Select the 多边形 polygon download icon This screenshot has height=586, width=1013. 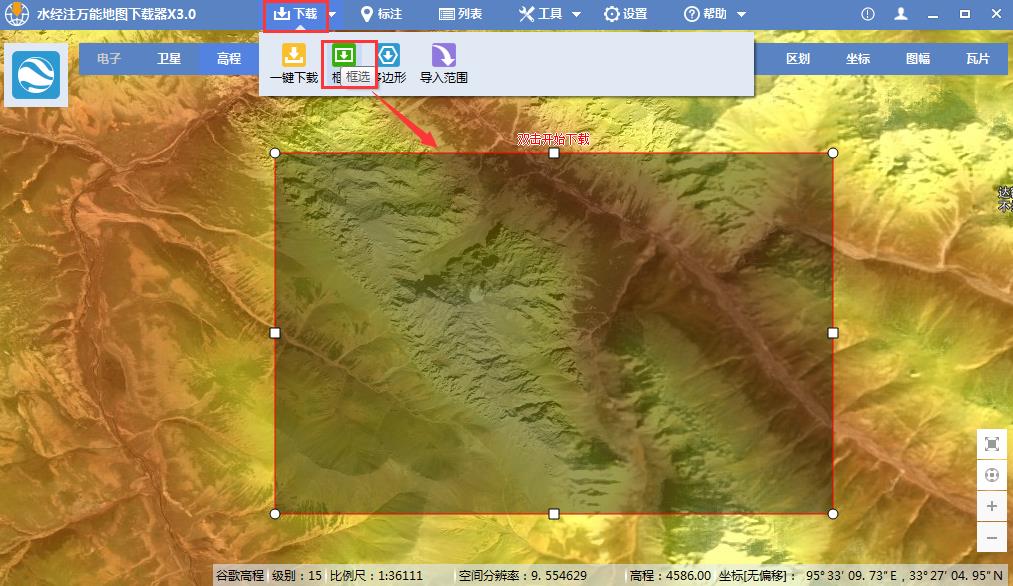[x=388, y=55]
